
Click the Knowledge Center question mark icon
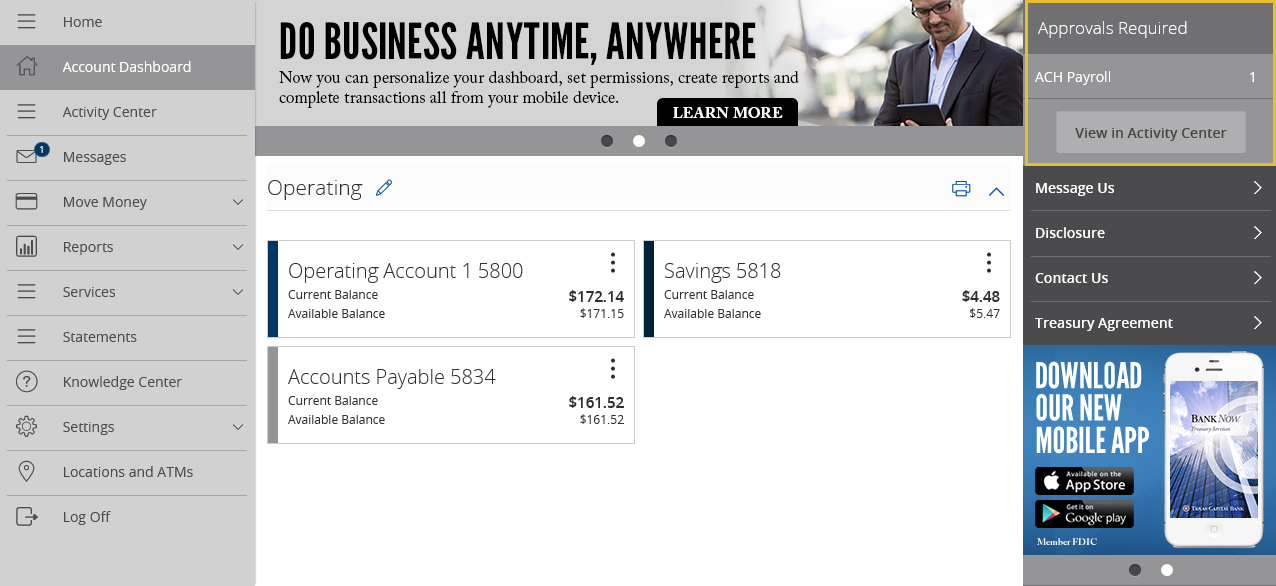(27, 382)
